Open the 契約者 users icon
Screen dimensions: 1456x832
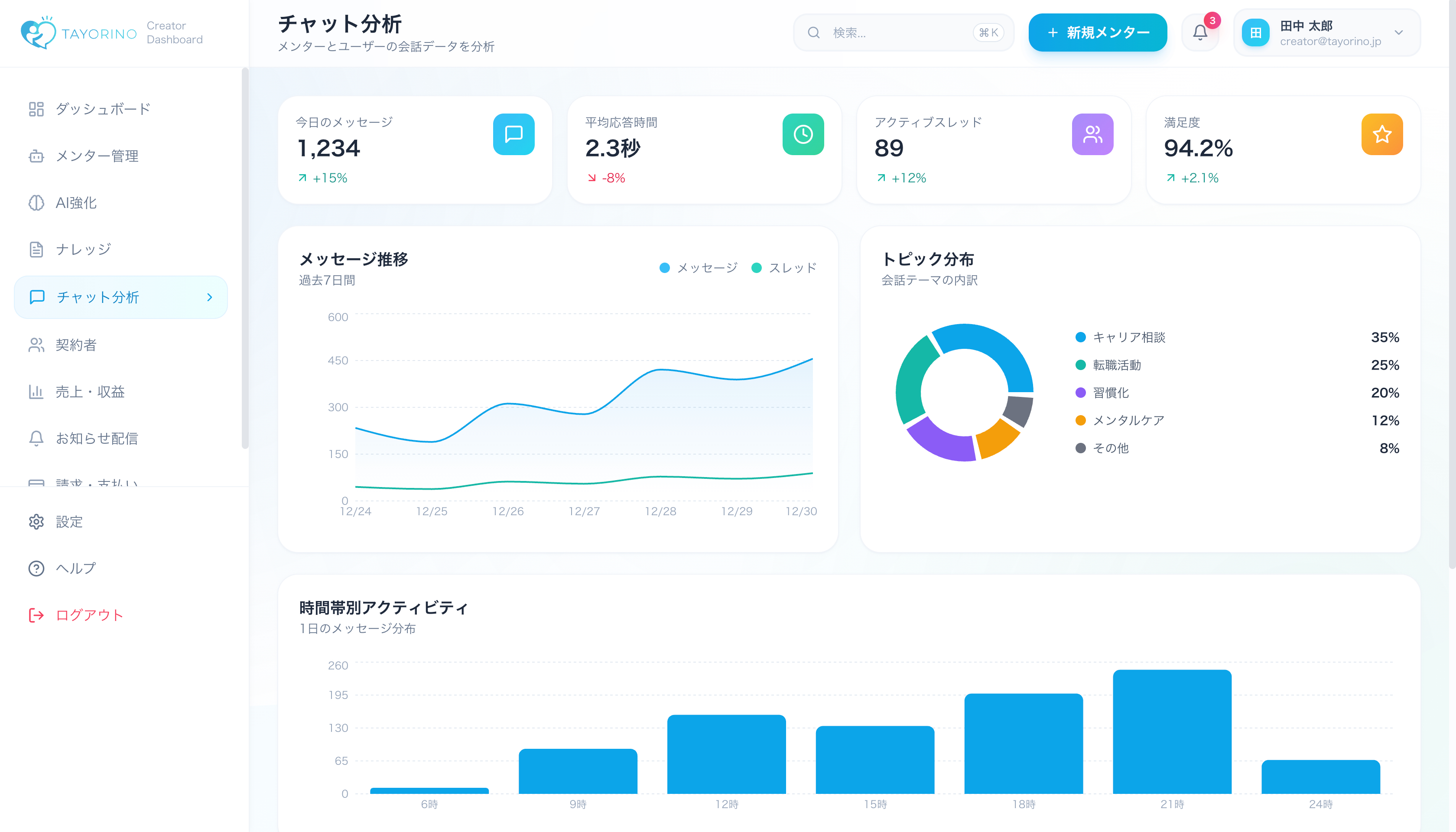point(36,344)
